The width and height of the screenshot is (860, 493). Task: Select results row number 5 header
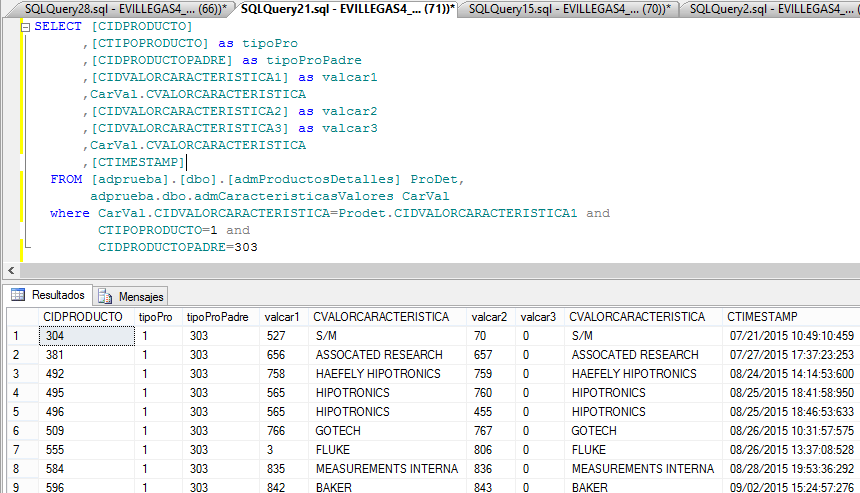pyautogui.click(x=22, y=412)
